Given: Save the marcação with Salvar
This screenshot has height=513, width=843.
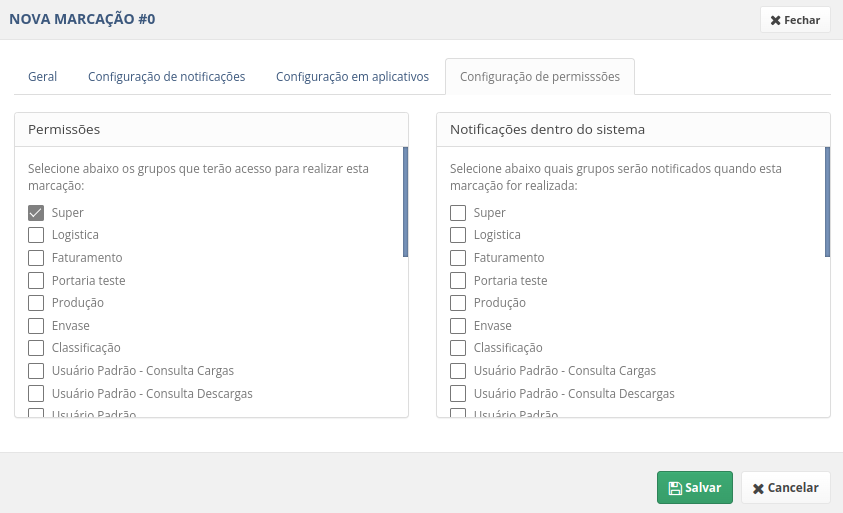Looking at the screenshot, I should (x=695, y=488).
